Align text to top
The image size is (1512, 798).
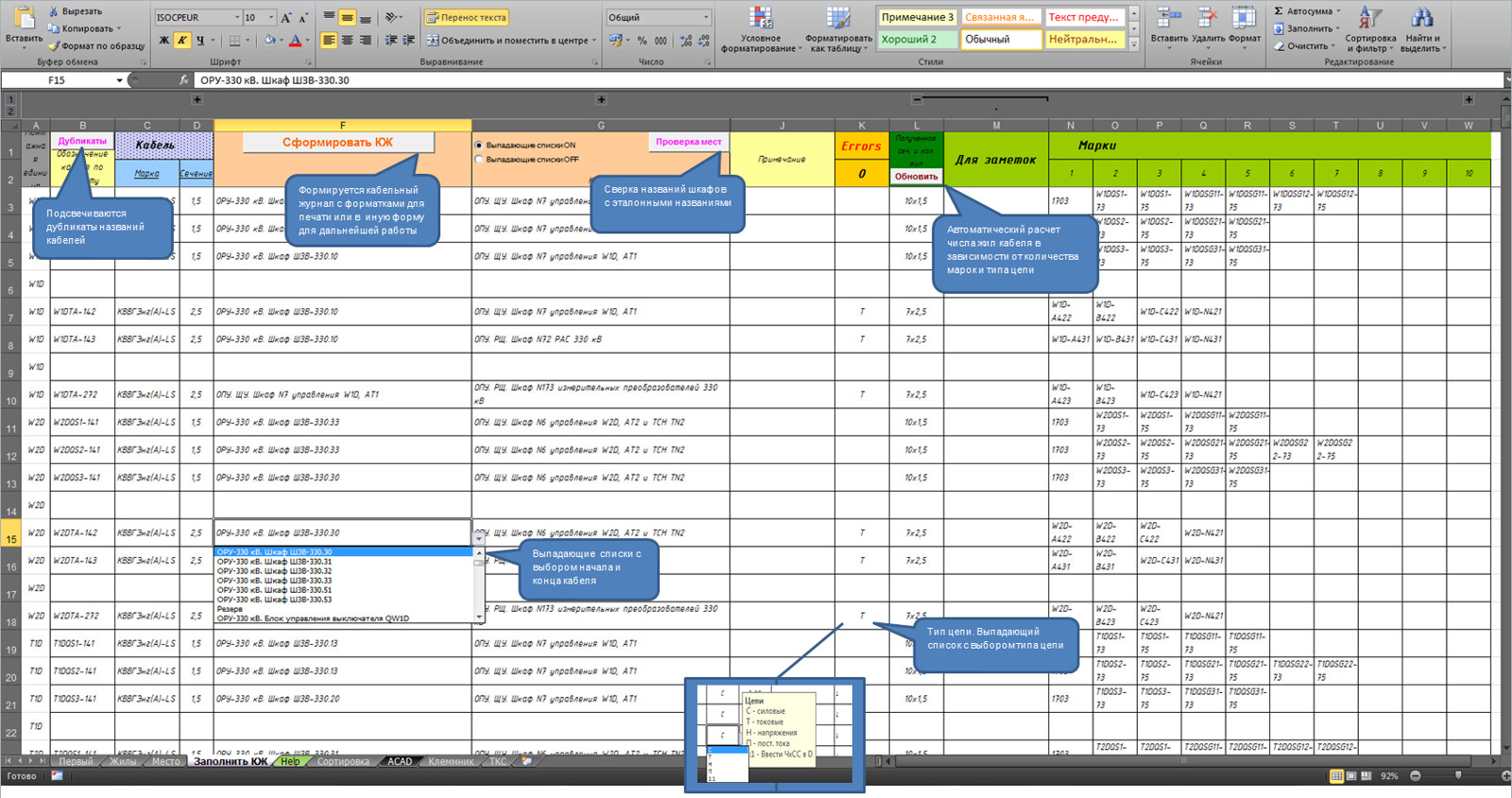pos(329,17)
